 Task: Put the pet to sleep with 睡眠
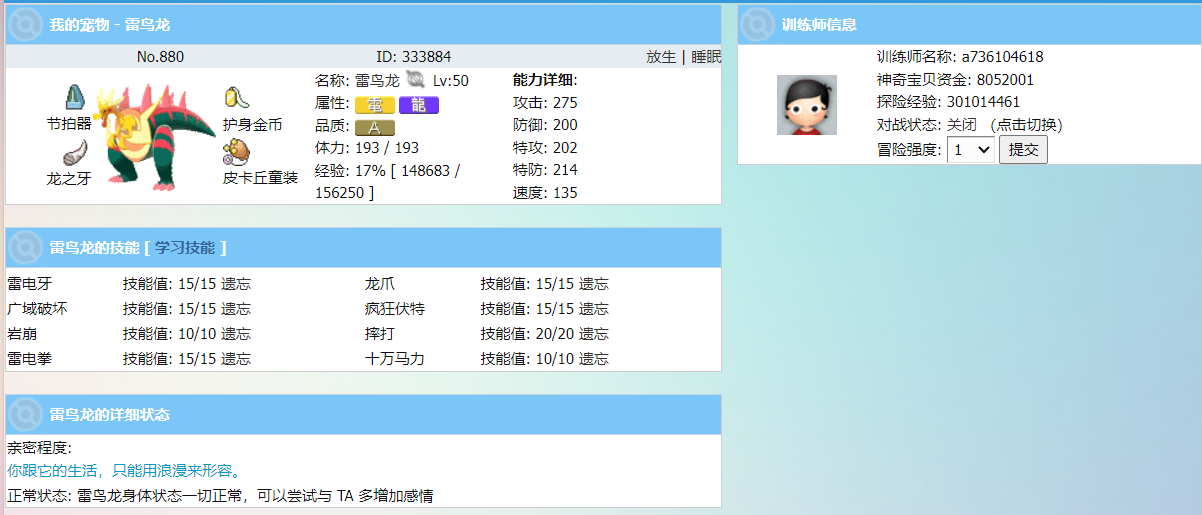coord(705,57)
